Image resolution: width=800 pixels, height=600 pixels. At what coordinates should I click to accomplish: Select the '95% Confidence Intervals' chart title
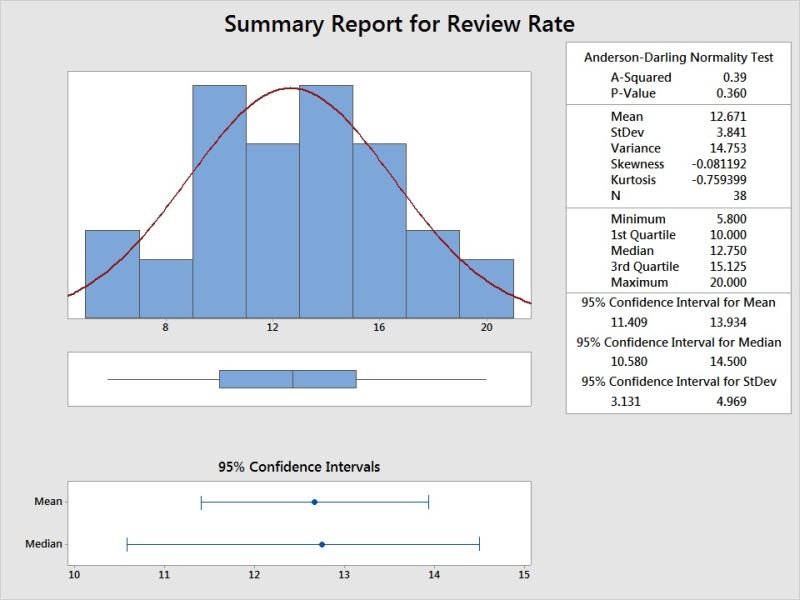(x=299, y=467)
